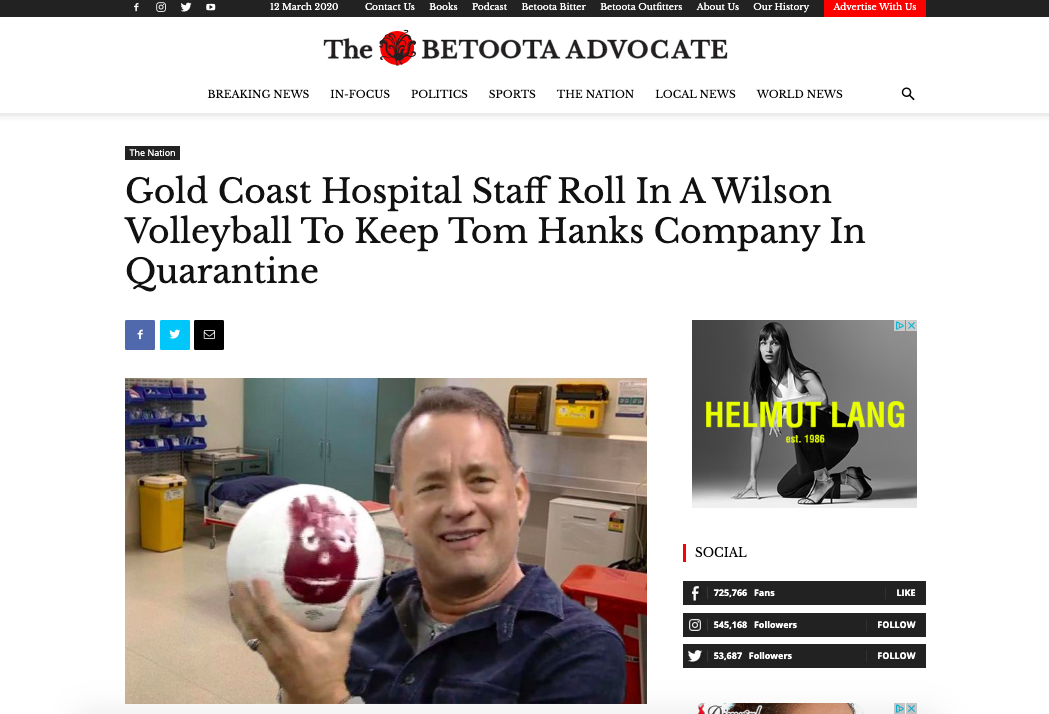Go to the World News section

coord(799,94)
